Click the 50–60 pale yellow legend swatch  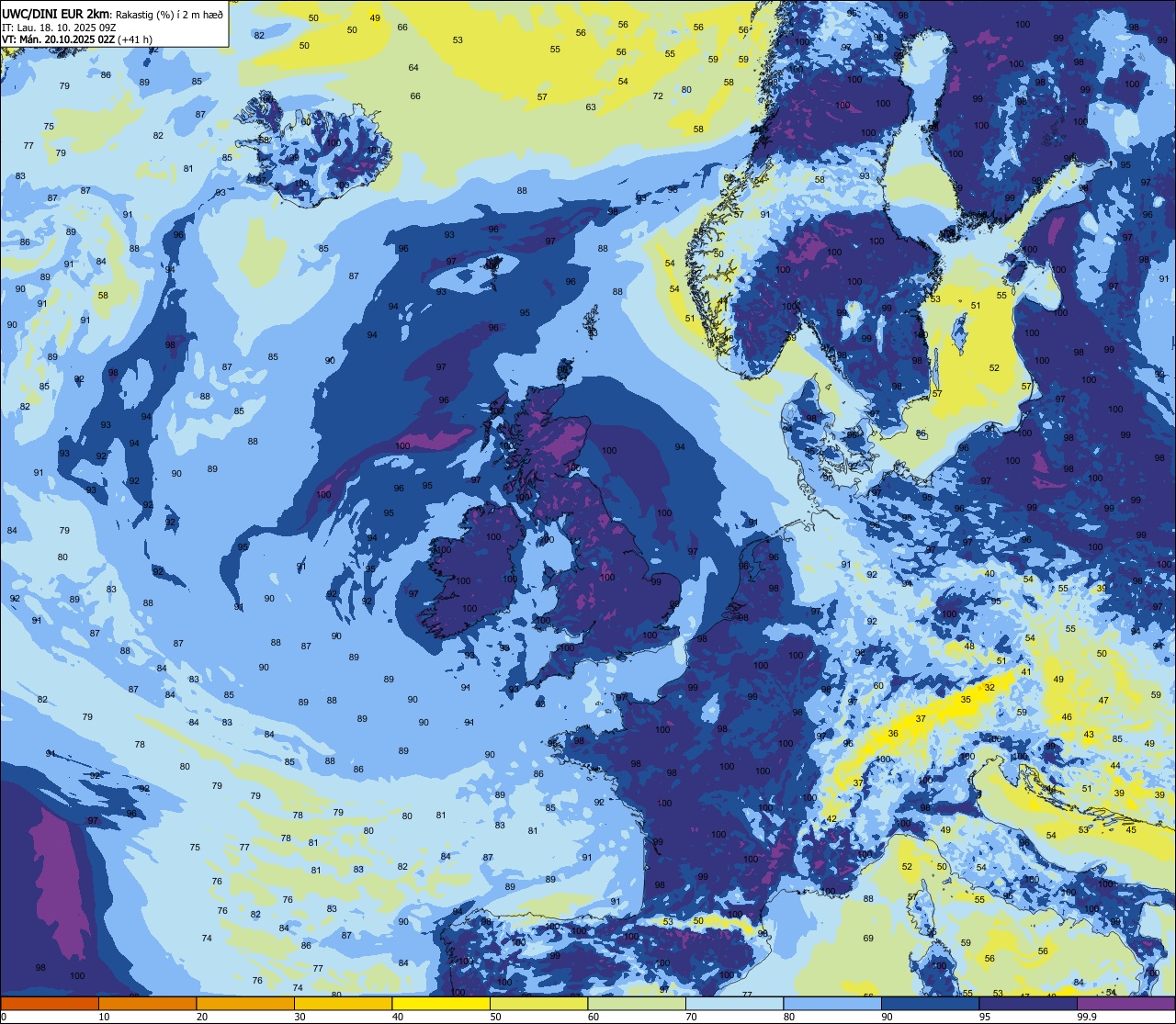click(x=538, y=1003)
